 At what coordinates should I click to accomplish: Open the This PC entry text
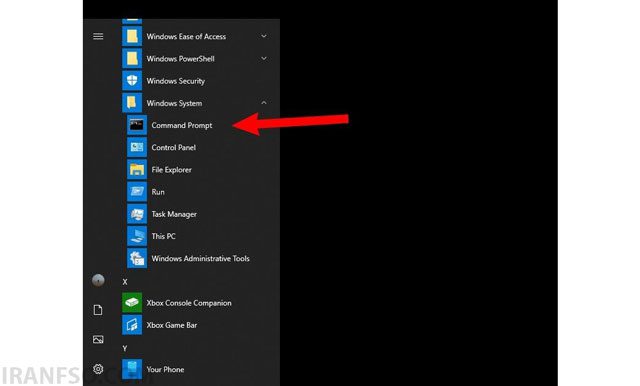(x=163, y=236)
